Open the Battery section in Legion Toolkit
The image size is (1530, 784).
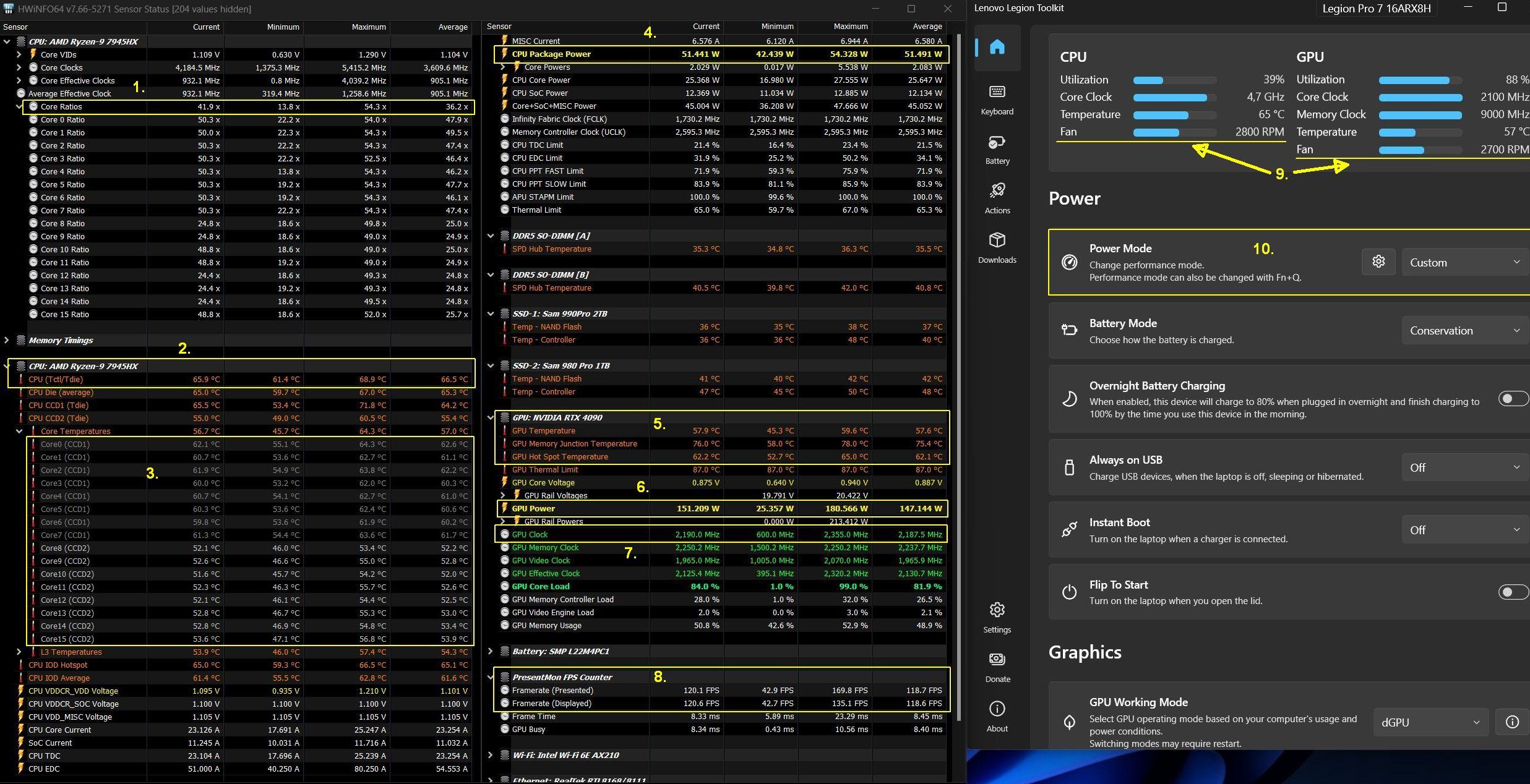click(x=997, y=150)
